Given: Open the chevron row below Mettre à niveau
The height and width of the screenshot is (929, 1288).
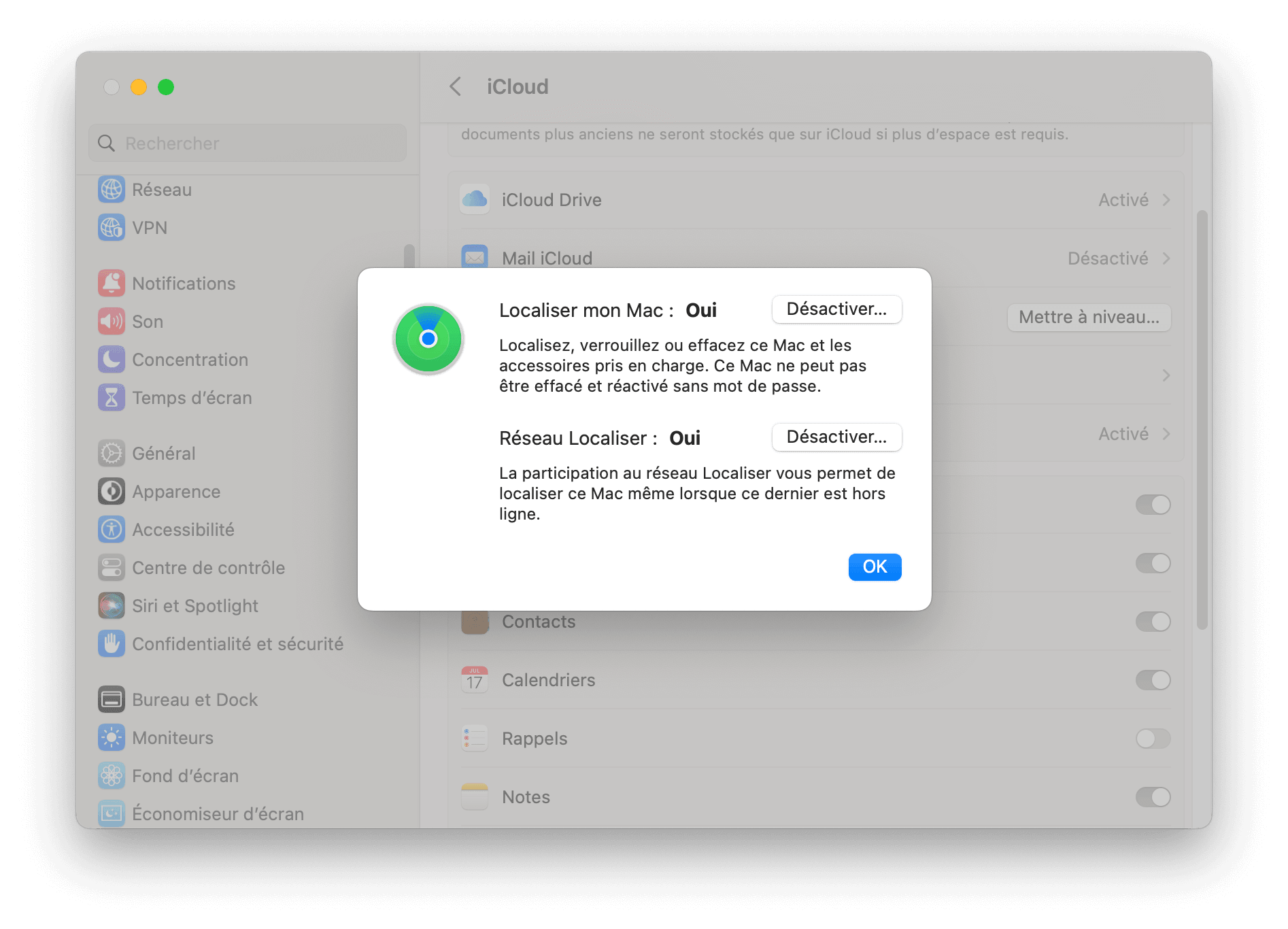Looking at the screenshot, I should pos(1166,375).
